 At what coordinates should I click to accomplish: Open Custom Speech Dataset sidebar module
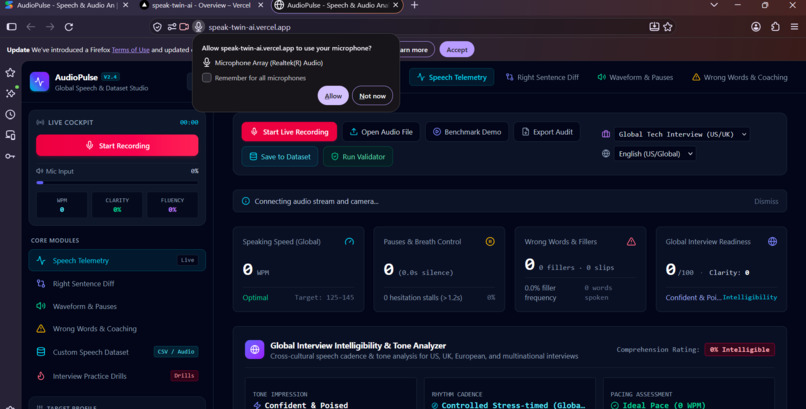pyautogui.click(x=117, y=352)
